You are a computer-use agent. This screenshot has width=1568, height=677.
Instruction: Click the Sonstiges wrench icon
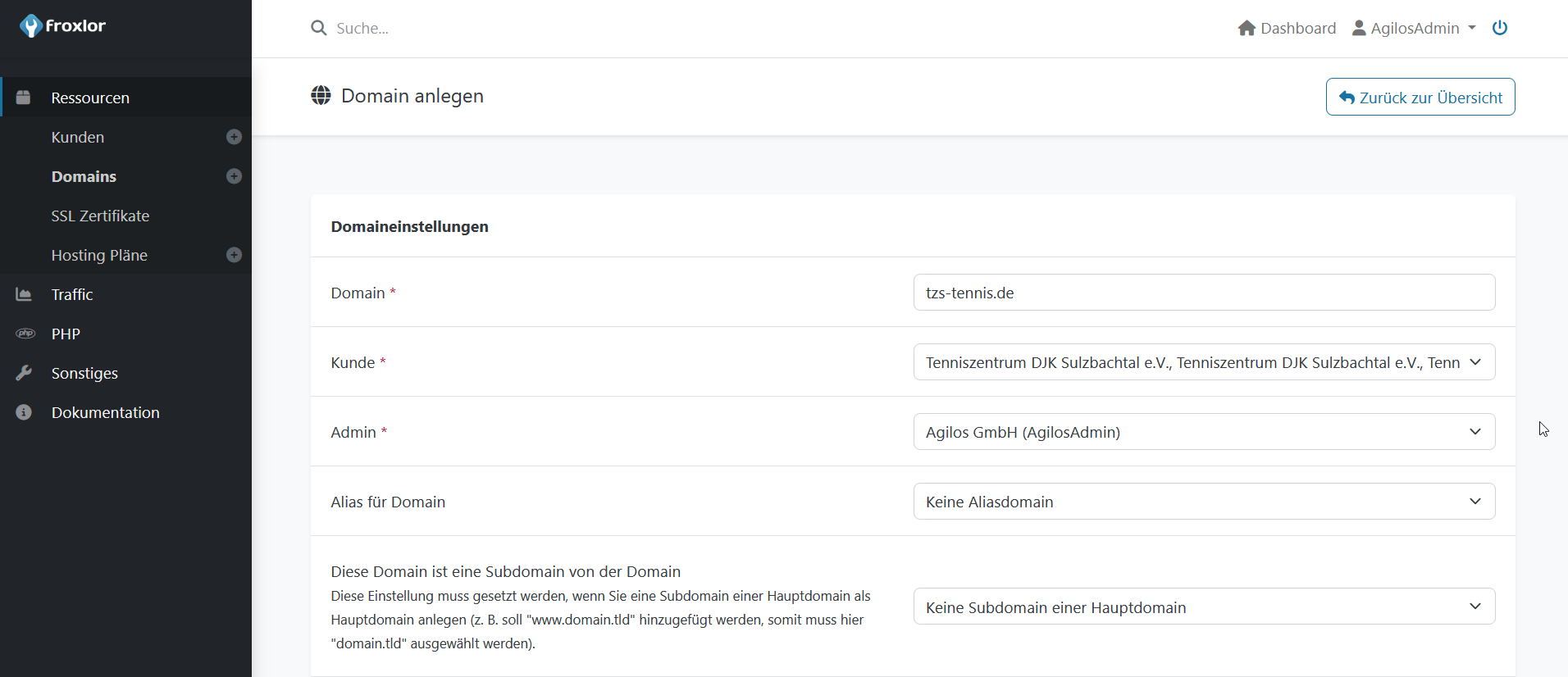pos(24,373)
